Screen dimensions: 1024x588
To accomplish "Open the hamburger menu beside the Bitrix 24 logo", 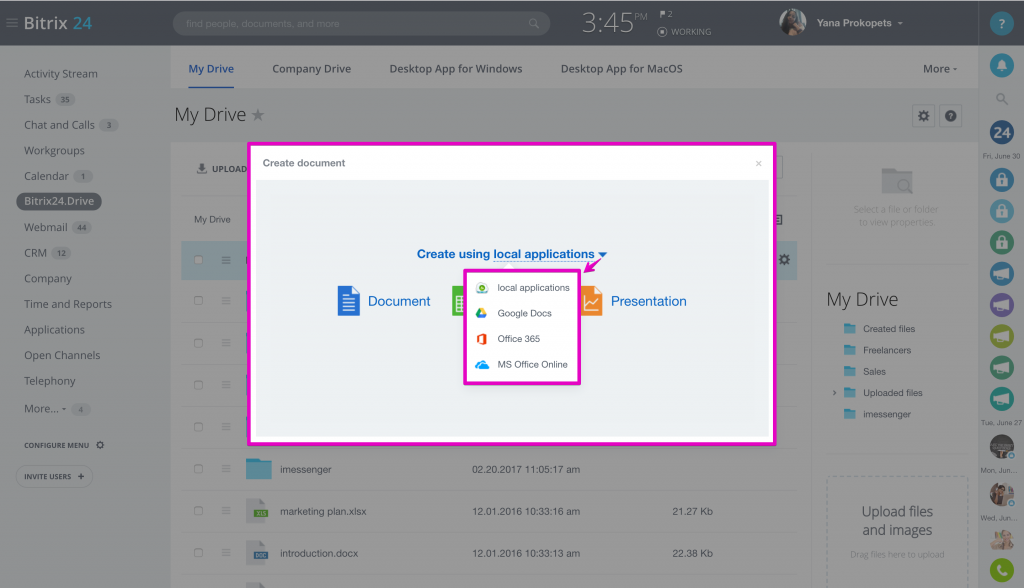I will pyautogui.click(x=12, y=24).
